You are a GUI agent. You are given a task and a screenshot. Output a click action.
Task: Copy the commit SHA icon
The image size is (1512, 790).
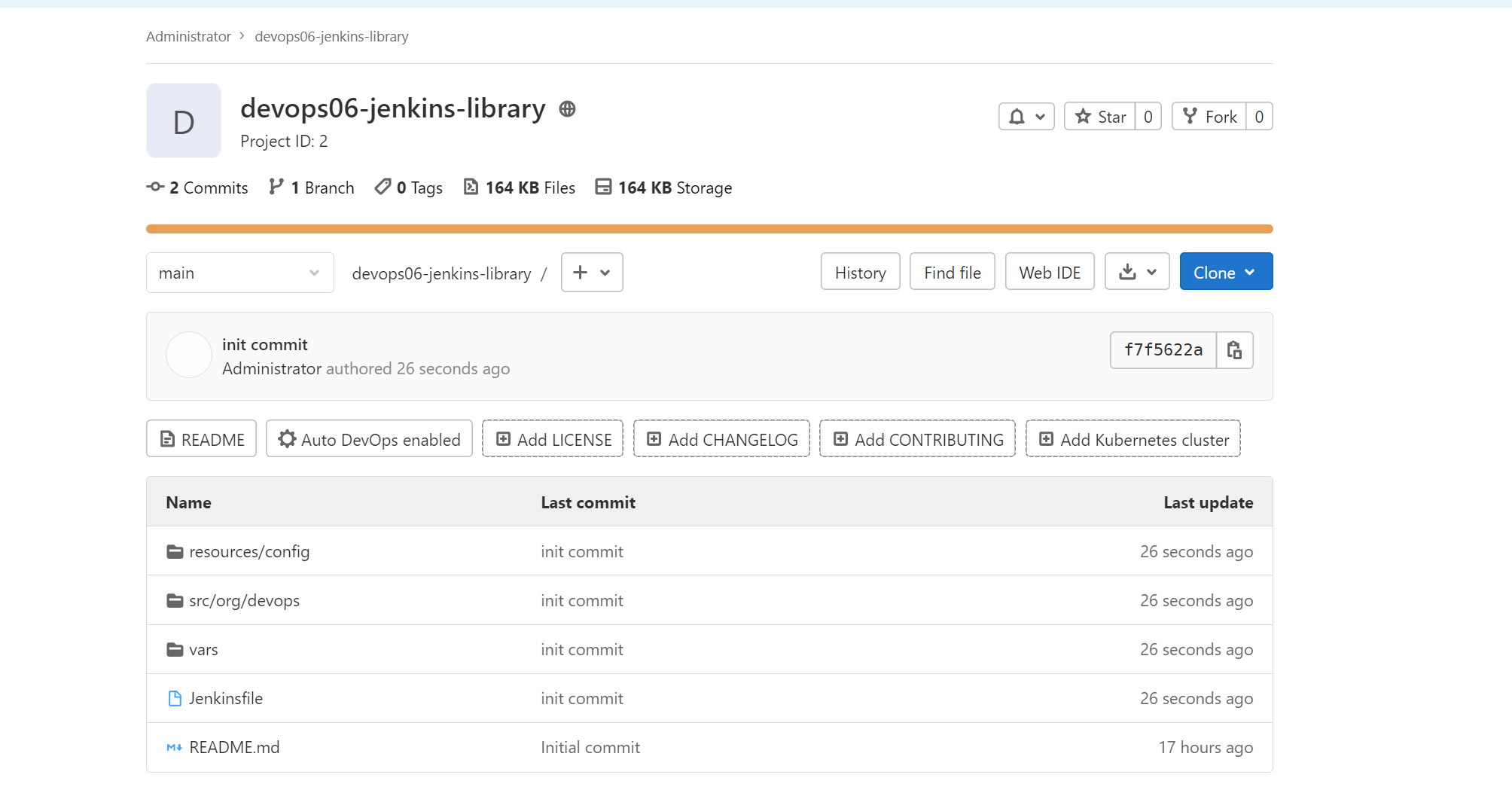point(1235,350)
